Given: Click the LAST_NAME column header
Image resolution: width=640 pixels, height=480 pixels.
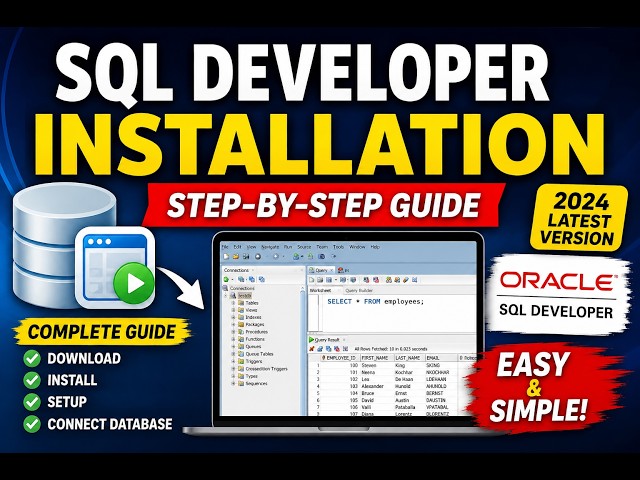Looking at the screenshot, I should click(x=408, y=358).
